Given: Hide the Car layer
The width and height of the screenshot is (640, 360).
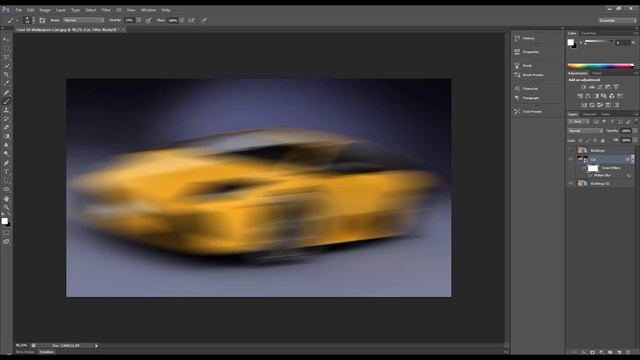Looking at the screenshot, I should (x=571, y=160).
